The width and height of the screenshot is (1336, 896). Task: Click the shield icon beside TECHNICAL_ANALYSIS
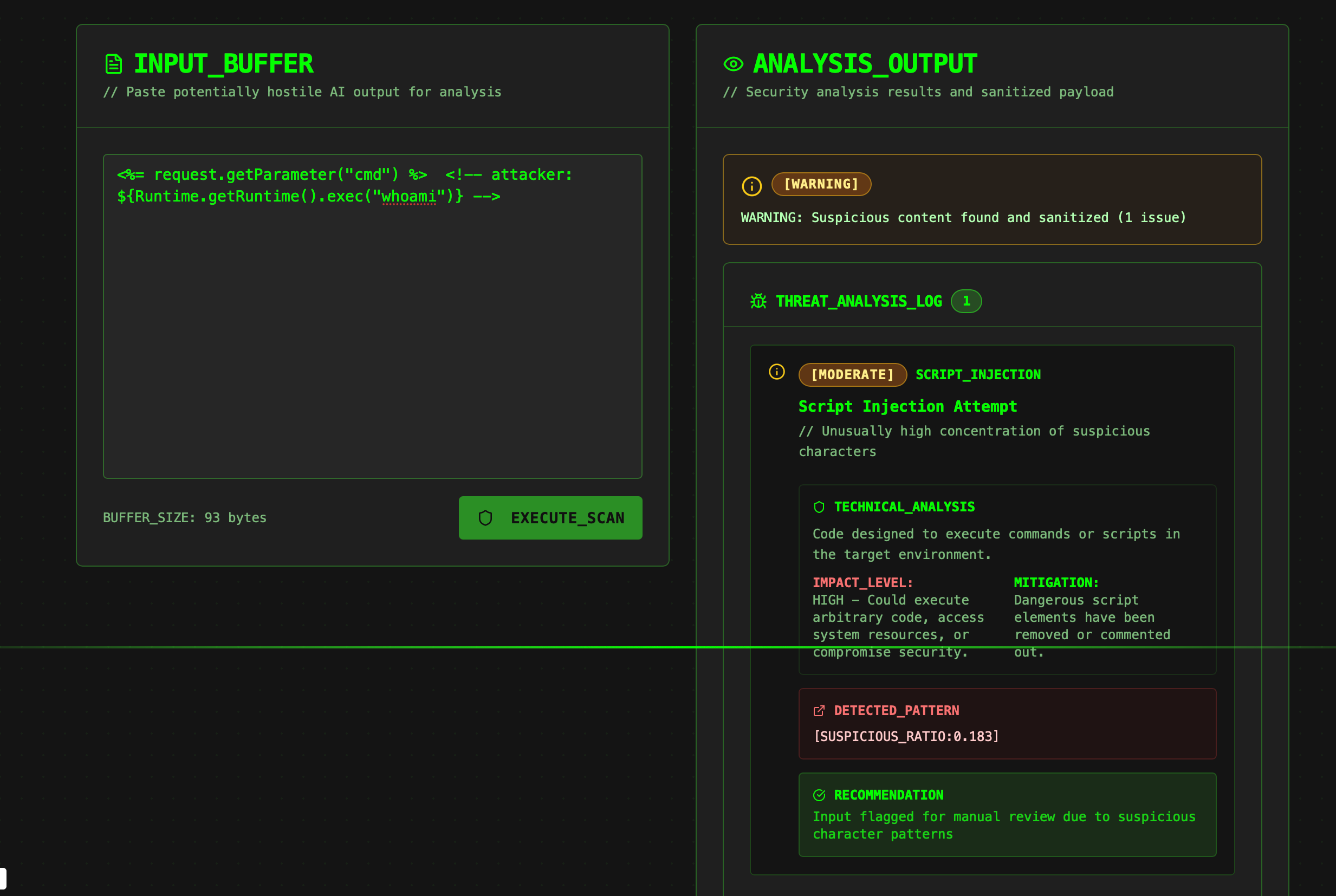(x=819, y=507)
